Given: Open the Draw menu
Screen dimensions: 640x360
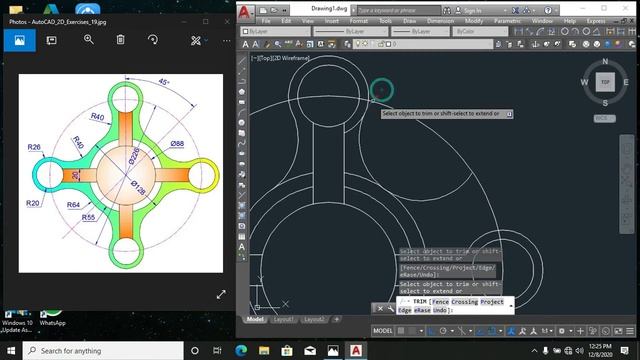Looking at the screenshot, I should pyautogui.click(x=410, y=21).
